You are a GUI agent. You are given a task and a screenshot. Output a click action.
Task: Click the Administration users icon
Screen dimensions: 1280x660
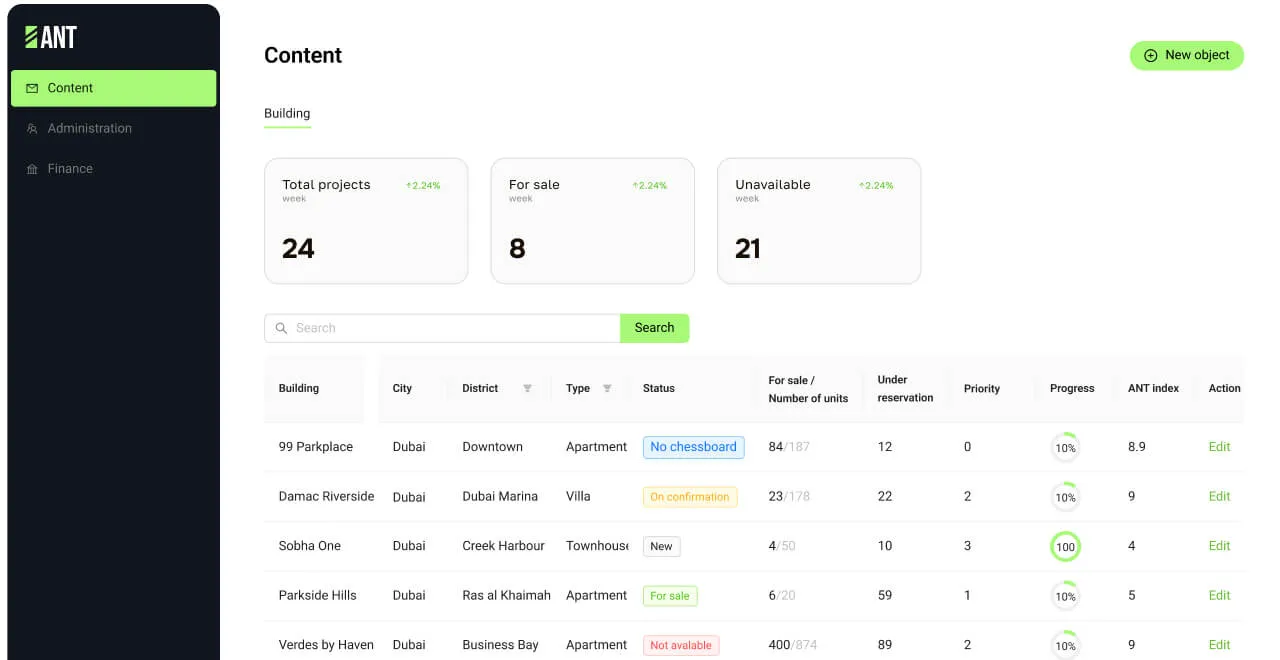32,129
